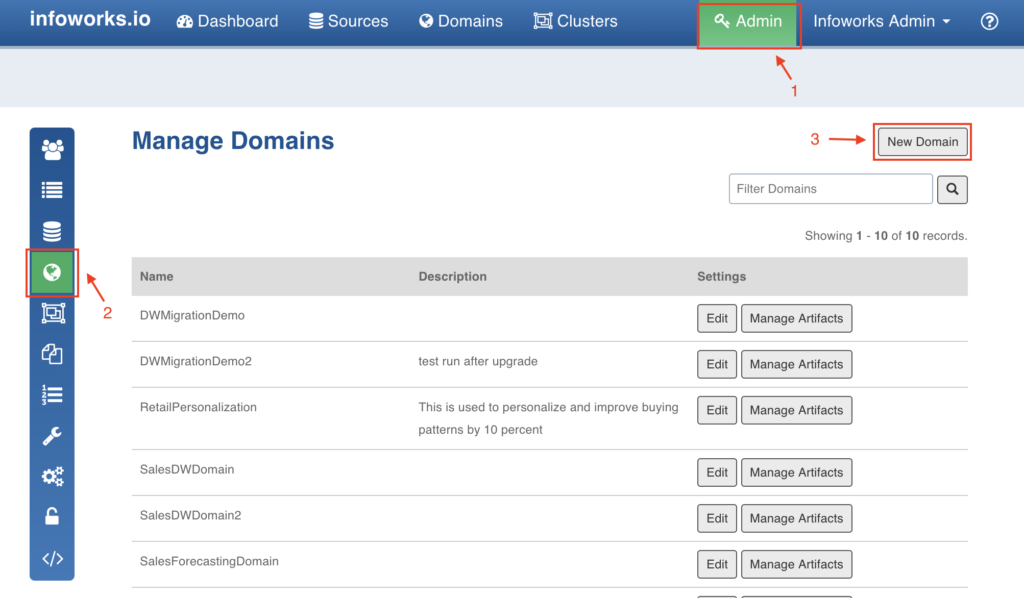Edit the SalesDWDomain domain
Screen dimensions: 1024x598
pos(716,473)
